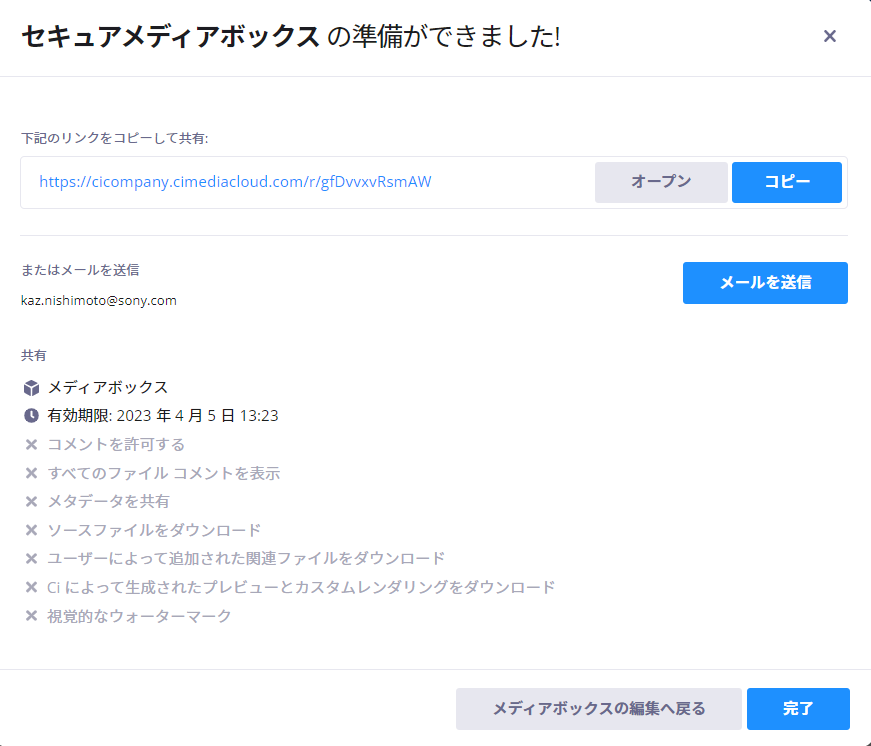Click the メディアボックス cube icon
This screenshot has height=746, width=871.
click(x=32, y=388)
